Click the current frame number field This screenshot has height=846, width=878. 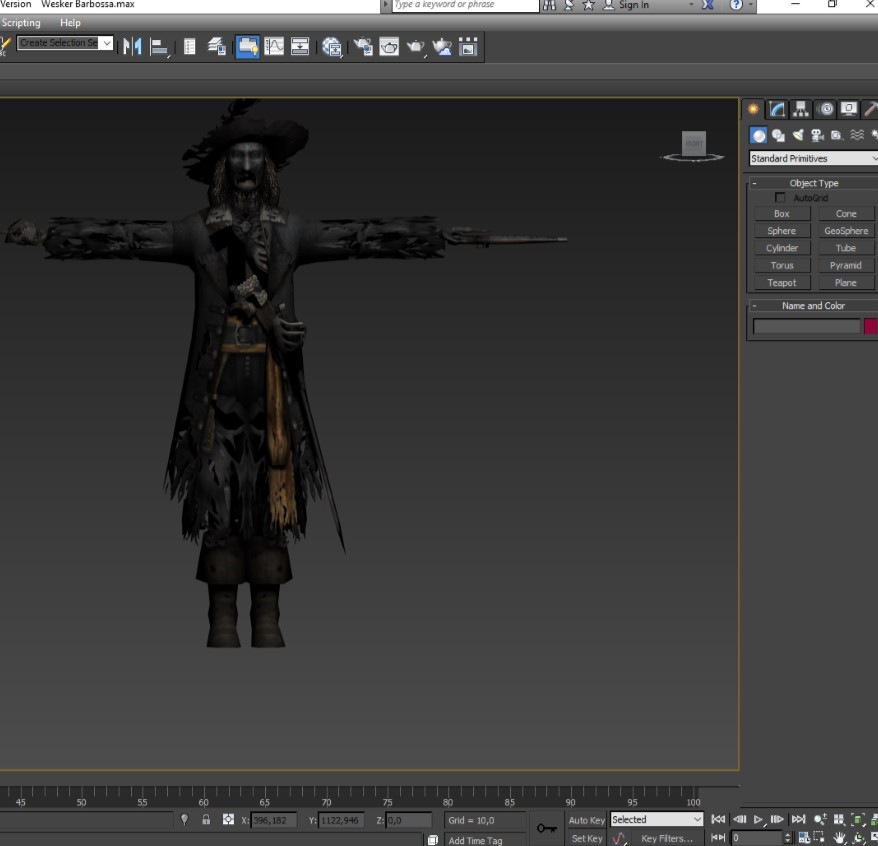click(756, 838)
